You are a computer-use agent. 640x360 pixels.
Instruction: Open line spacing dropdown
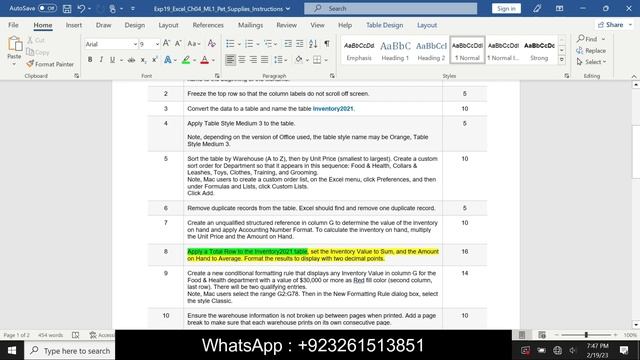[280, 60]
